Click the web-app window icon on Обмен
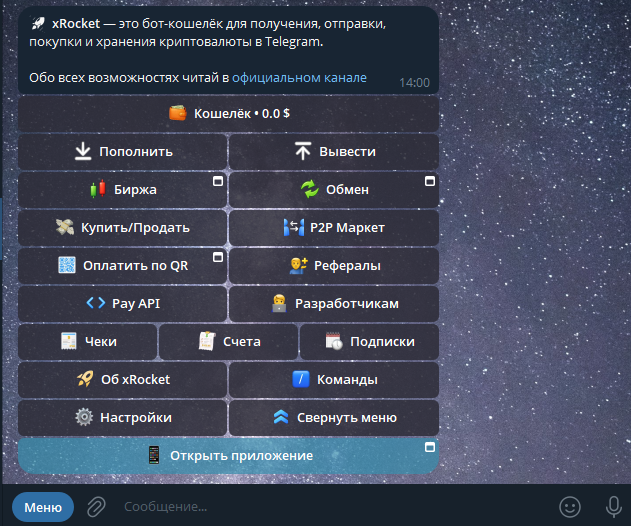The height and width of the screenshot is (526, 631). tap(430, 181)
